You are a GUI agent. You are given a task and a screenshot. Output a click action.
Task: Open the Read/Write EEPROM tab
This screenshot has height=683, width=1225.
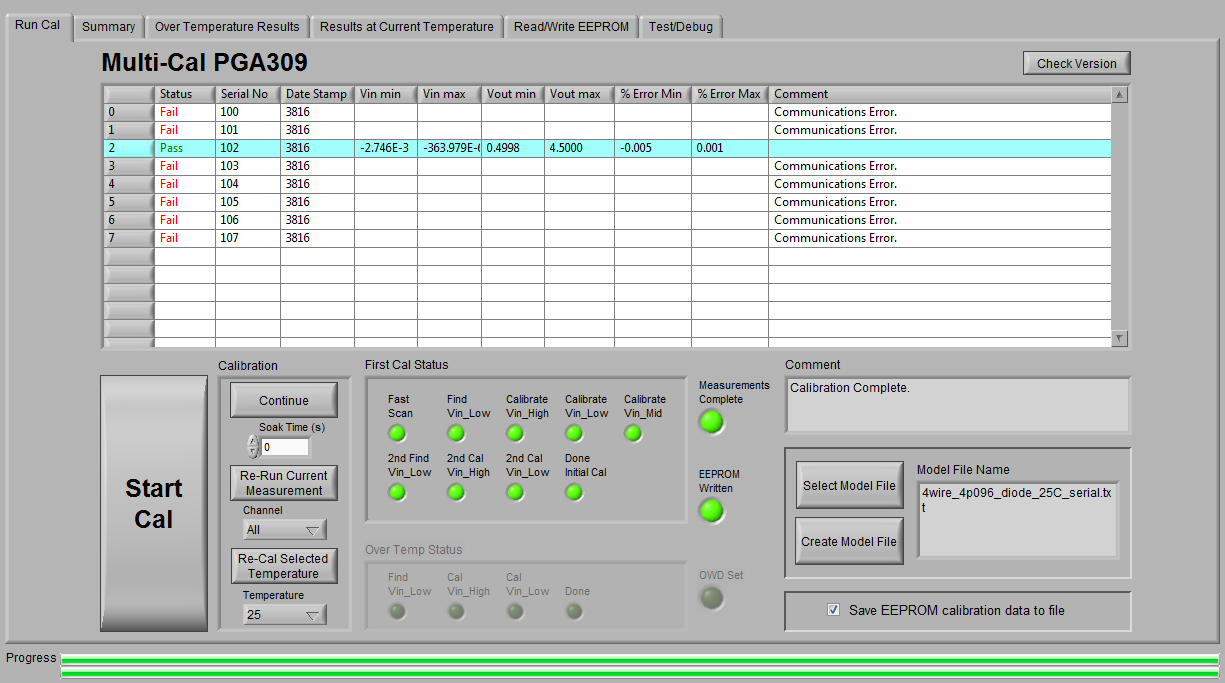571,27
